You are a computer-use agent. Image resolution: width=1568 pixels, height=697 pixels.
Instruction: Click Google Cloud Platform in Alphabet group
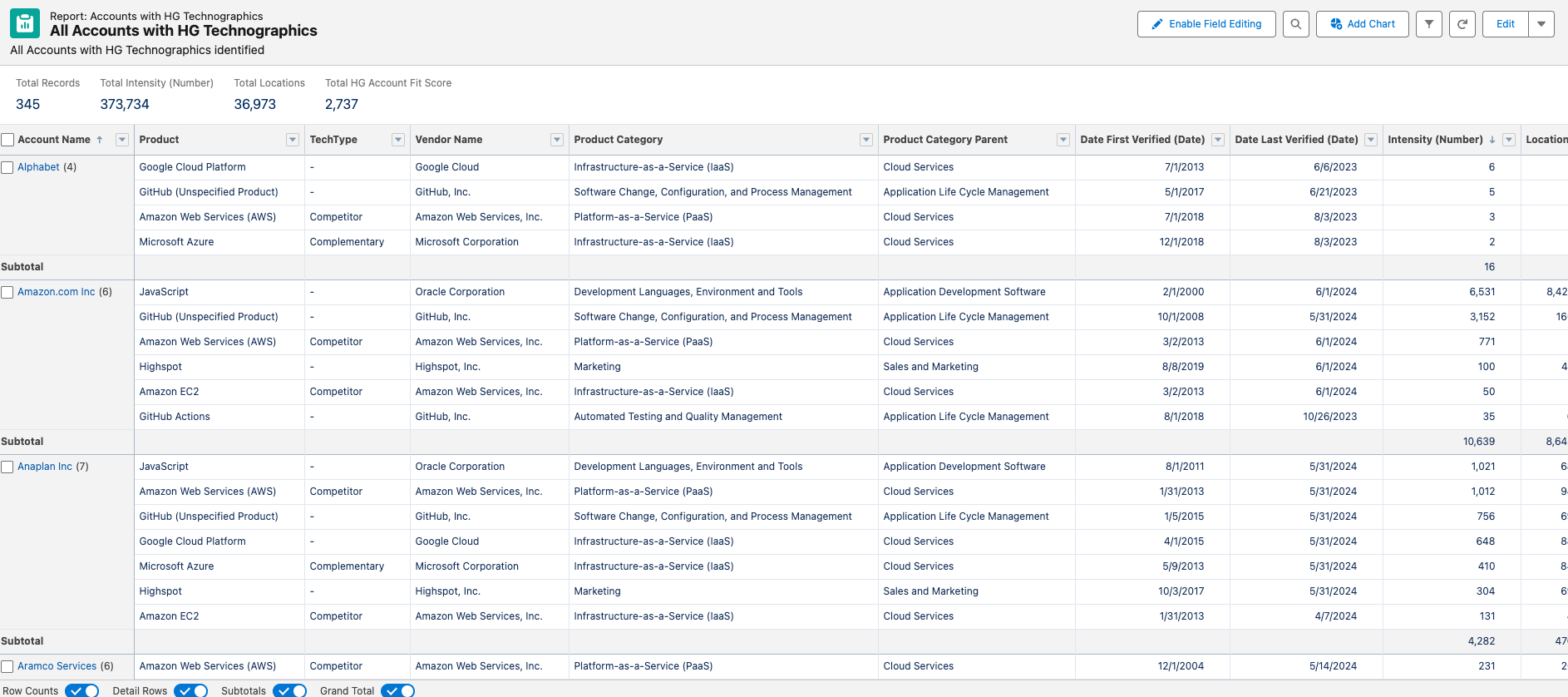tap(193, 167)
